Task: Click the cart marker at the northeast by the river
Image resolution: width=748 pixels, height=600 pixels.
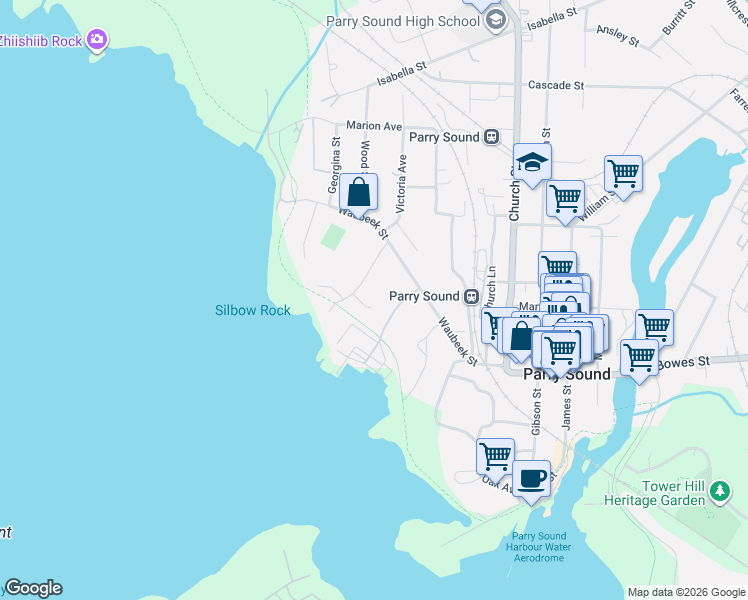Action: pos(623,176)
